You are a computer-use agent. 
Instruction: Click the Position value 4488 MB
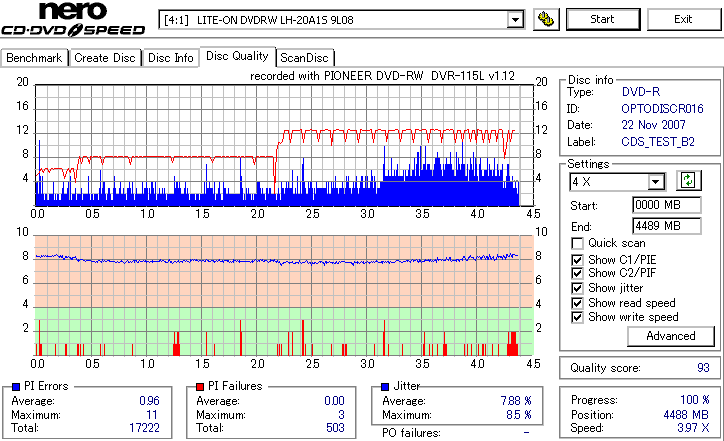(686, 415)
